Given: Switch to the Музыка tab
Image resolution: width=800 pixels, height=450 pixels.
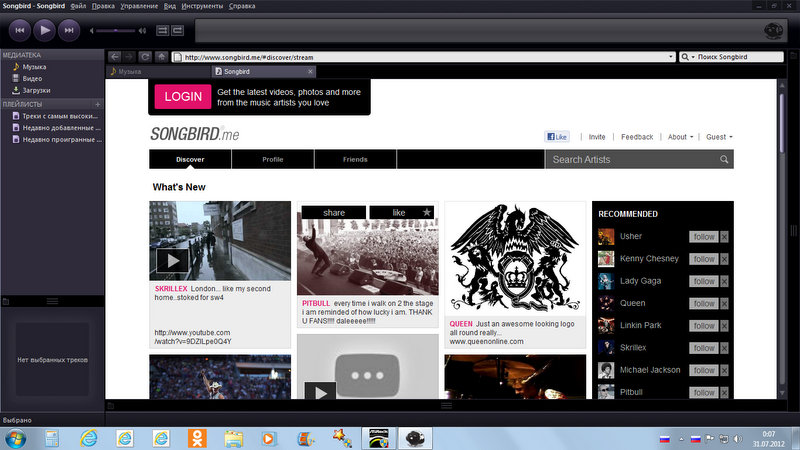Looking at the screenshot, I should tap(158, 72).
